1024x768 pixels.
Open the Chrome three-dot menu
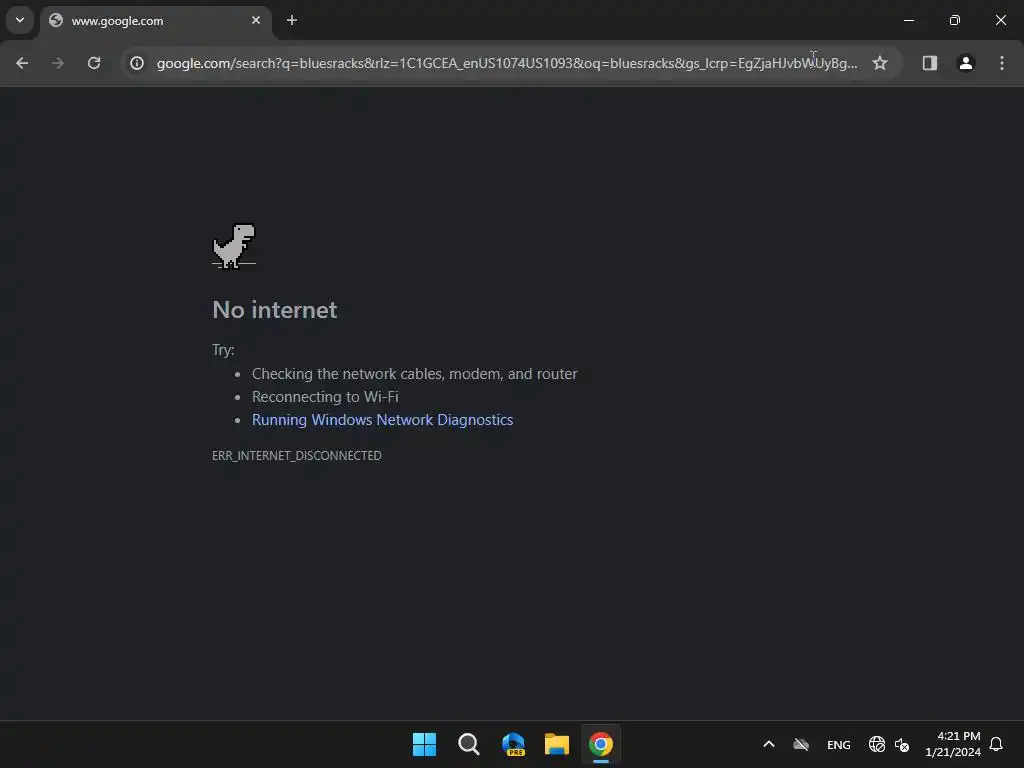[x=1002, y=63]
